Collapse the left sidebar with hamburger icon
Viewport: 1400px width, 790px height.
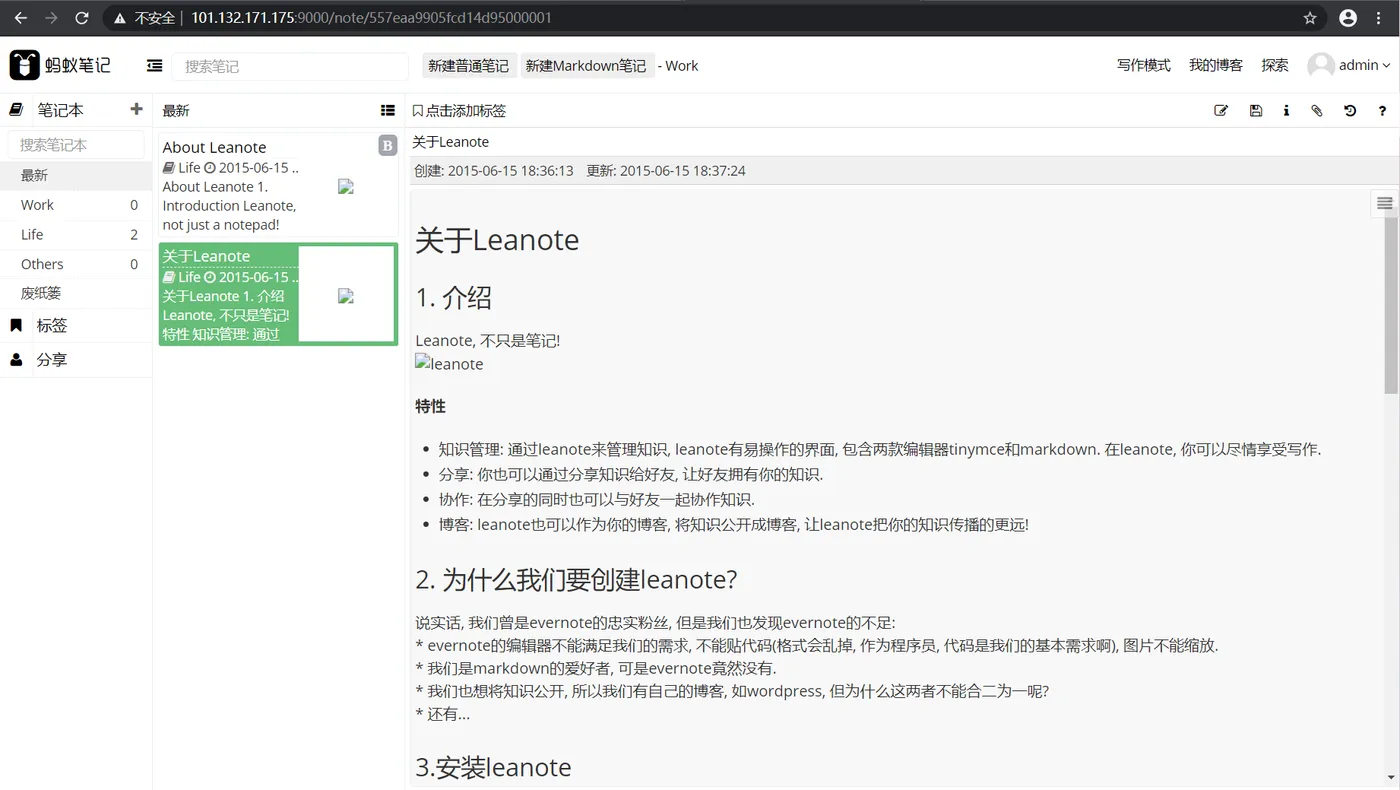[x=154, y=65]
